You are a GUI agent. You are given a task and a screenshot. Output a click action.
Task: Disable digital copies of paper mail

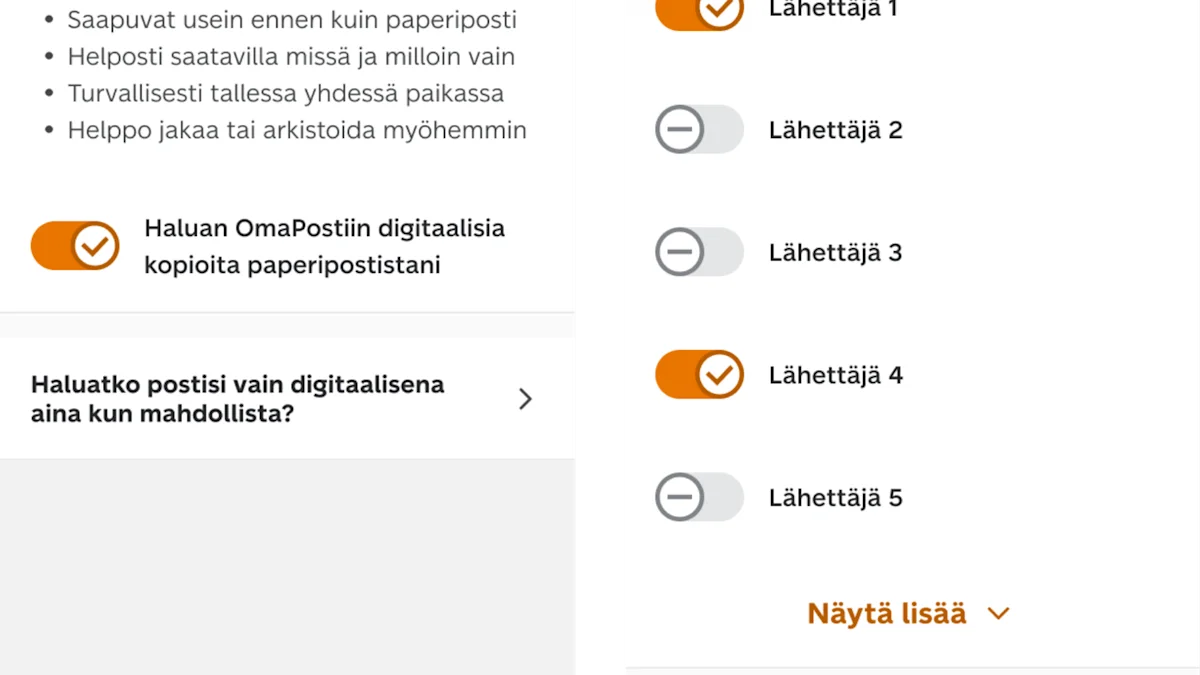coord(75,245)
